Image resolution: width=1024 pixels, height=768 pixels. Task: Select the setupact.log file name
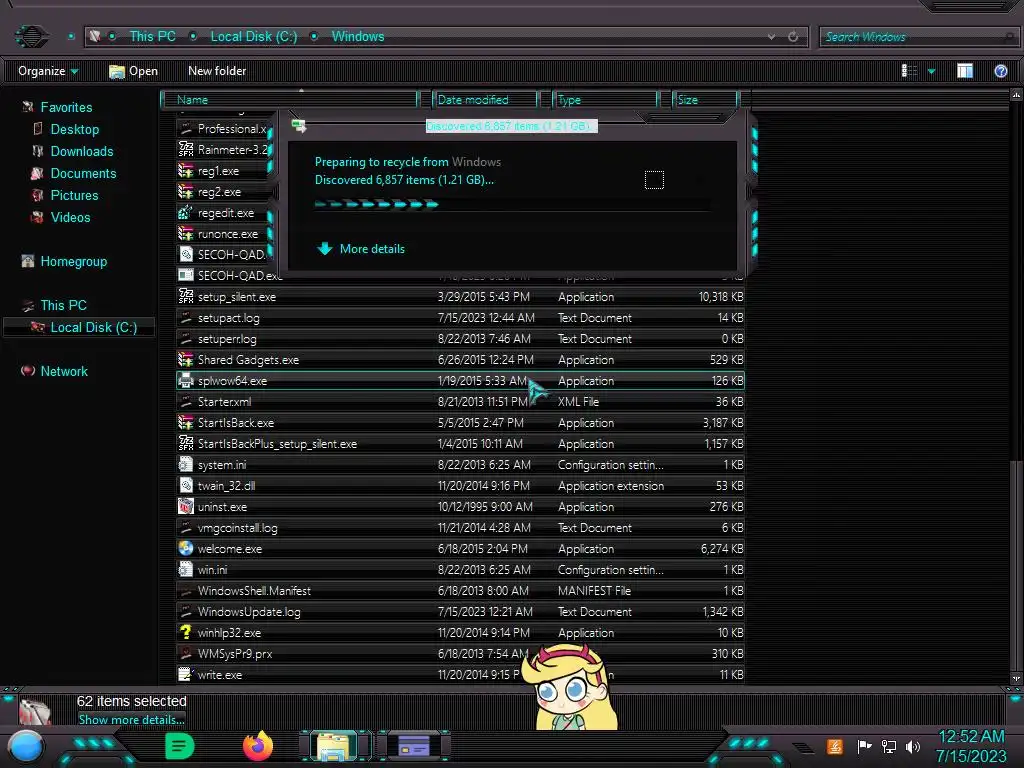pyautogui.click(x=229, y=318)
